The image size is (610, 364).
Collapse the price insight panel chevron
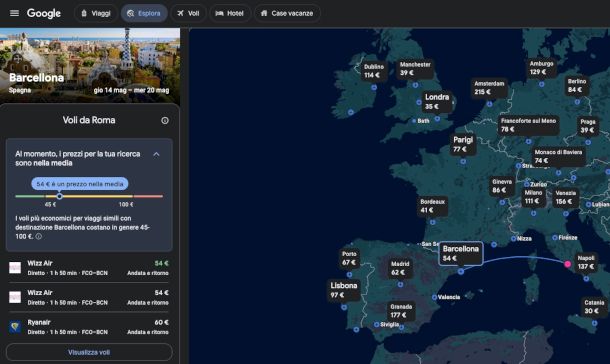click(156, 154)
